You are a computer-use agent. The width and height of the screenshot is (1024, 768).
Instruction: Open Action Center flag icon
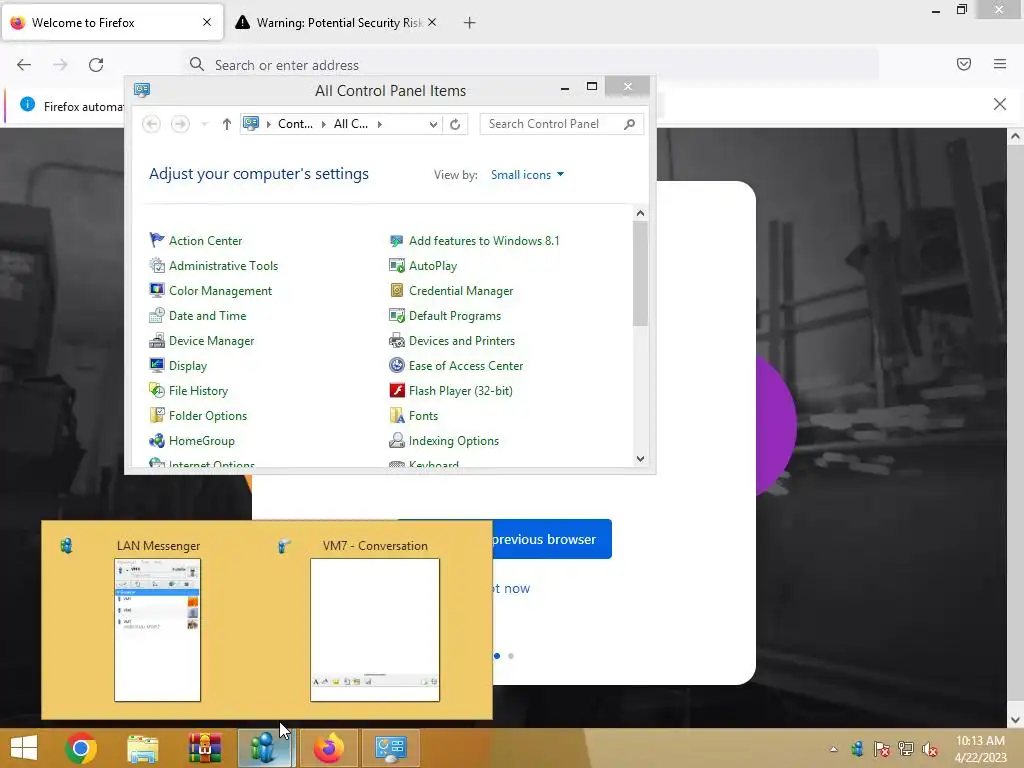[x=157, y=240]
